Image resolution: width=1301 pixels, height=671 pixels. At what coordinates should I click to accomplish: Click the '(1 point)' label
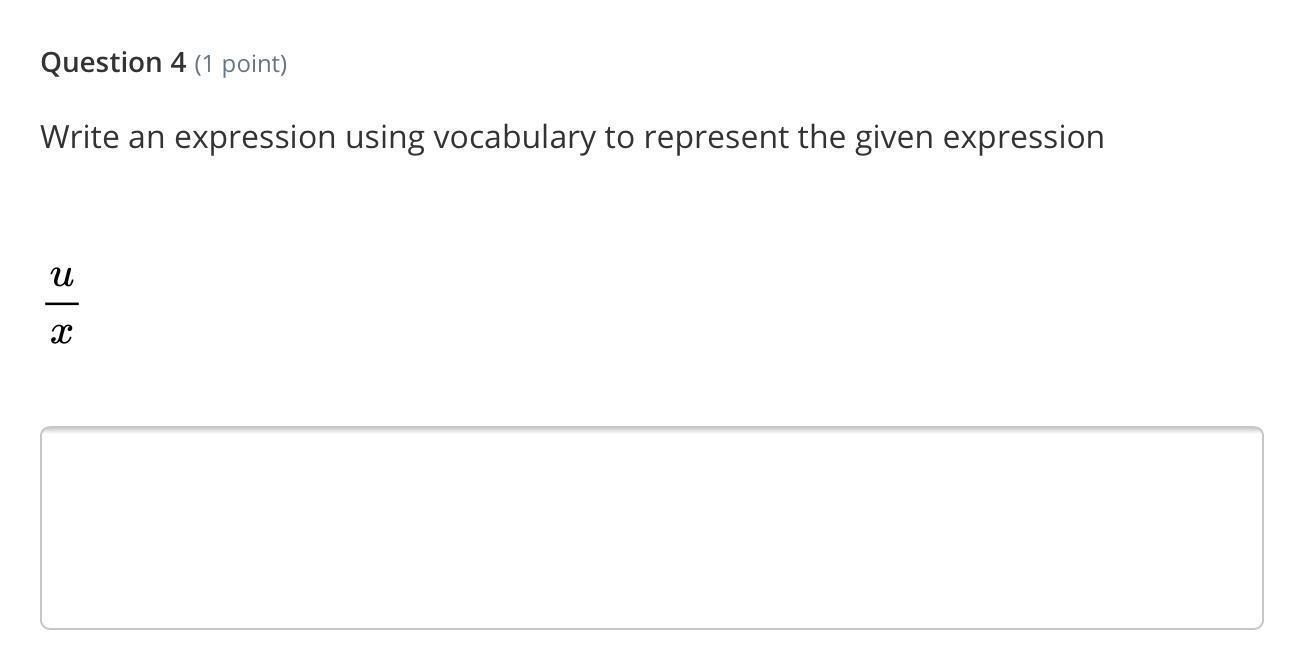[241, 64]
